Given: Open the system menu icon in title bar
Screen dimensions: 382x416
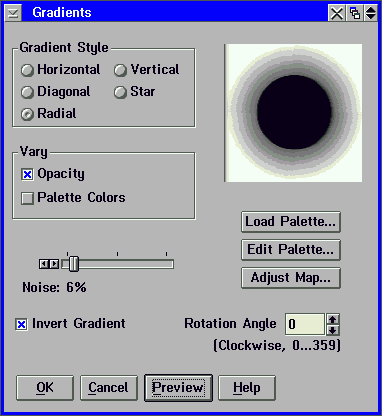Looking at the screenshot, I should tap(13, 13).
